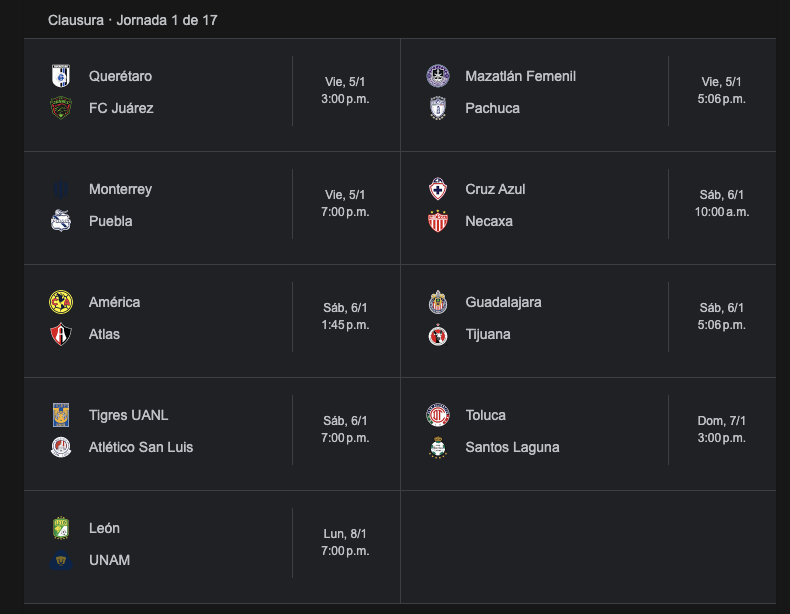The image size is (790, 614).
Task: Click the Necaxa striped shield logo
Action: coord(438,221)
